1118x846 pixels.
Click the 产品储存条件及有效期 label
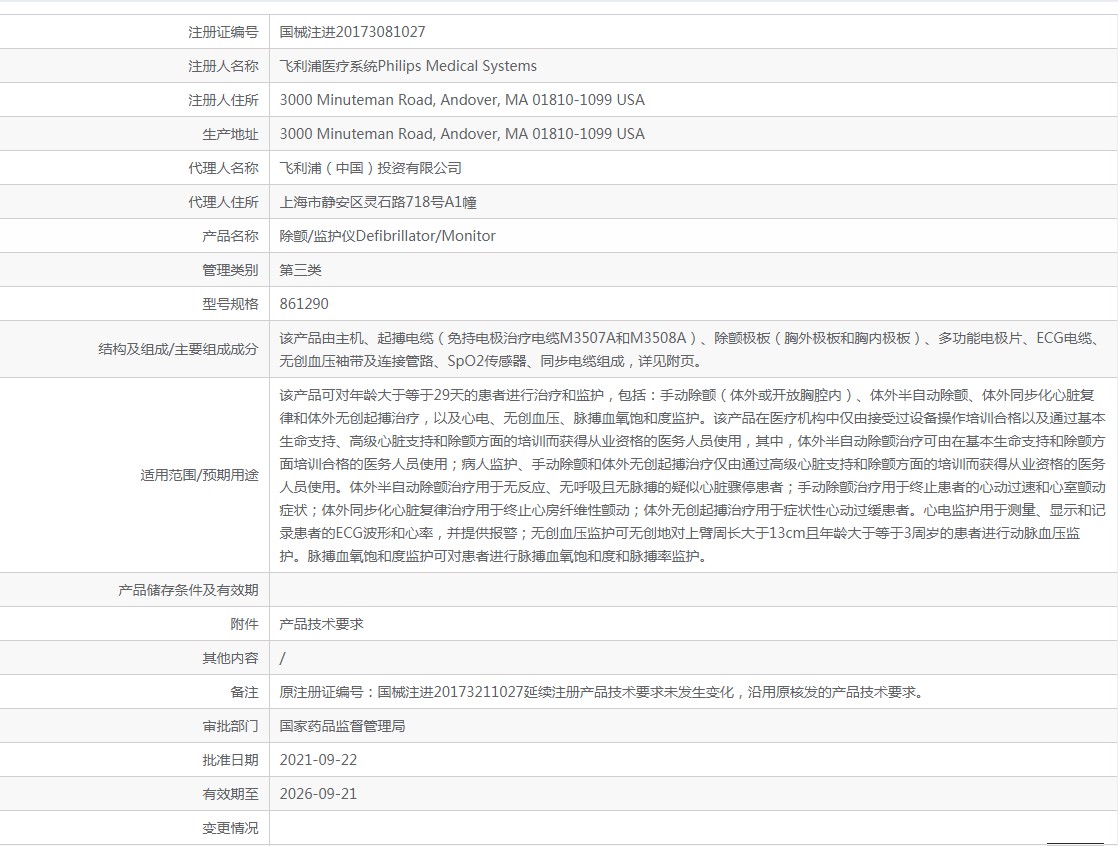188,590
